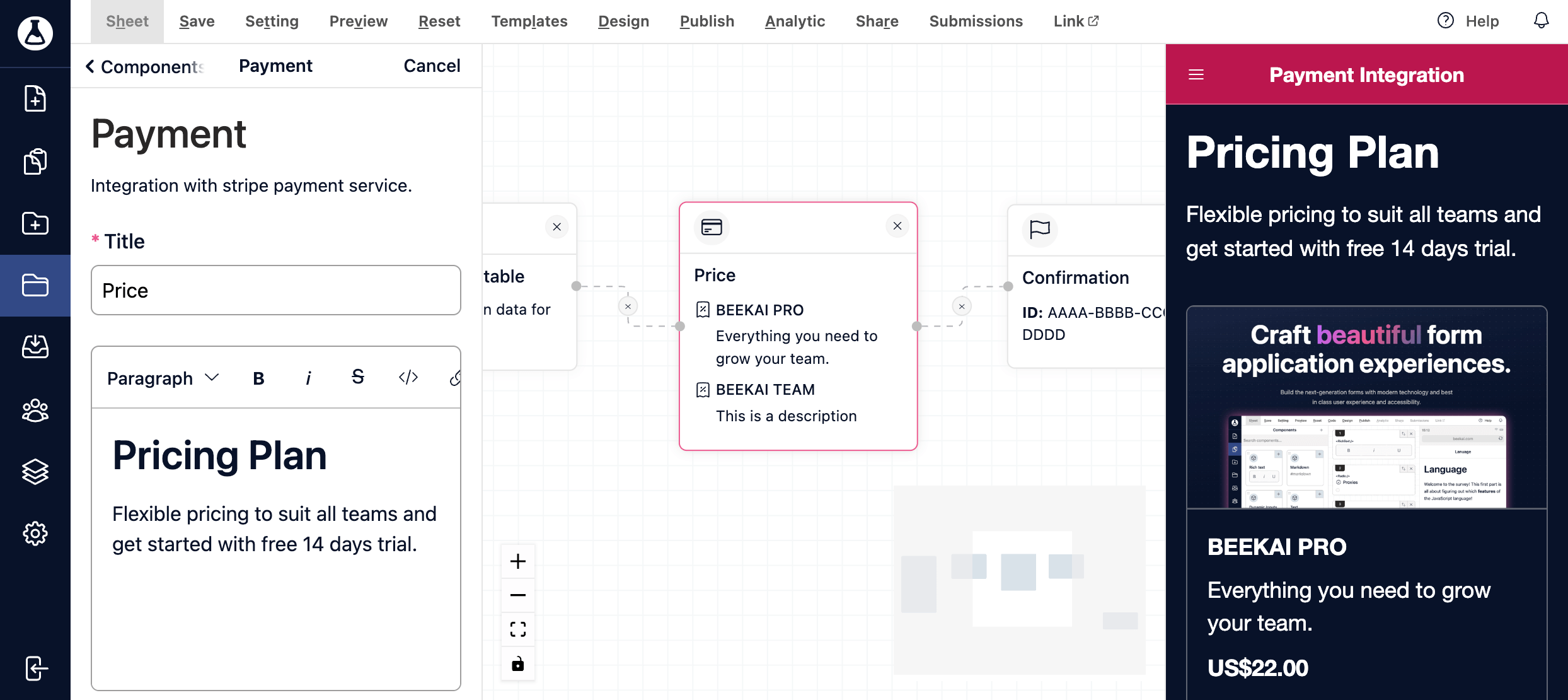
Task: Open the settings gear sidebar icon
Action: (x=35, y=534)
